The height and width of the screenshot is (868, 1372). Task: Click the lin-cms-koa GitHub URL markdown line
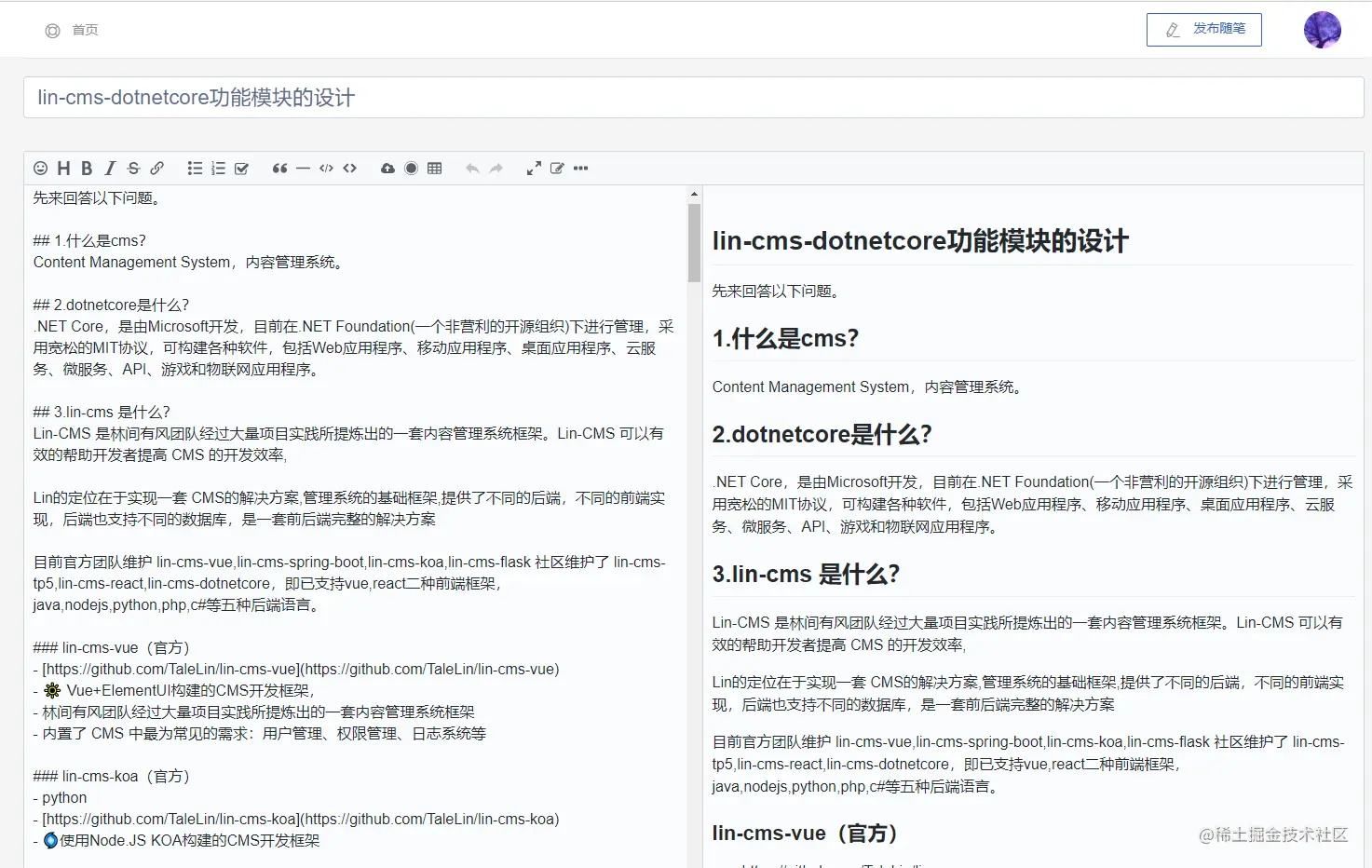(x=296, y=820)
